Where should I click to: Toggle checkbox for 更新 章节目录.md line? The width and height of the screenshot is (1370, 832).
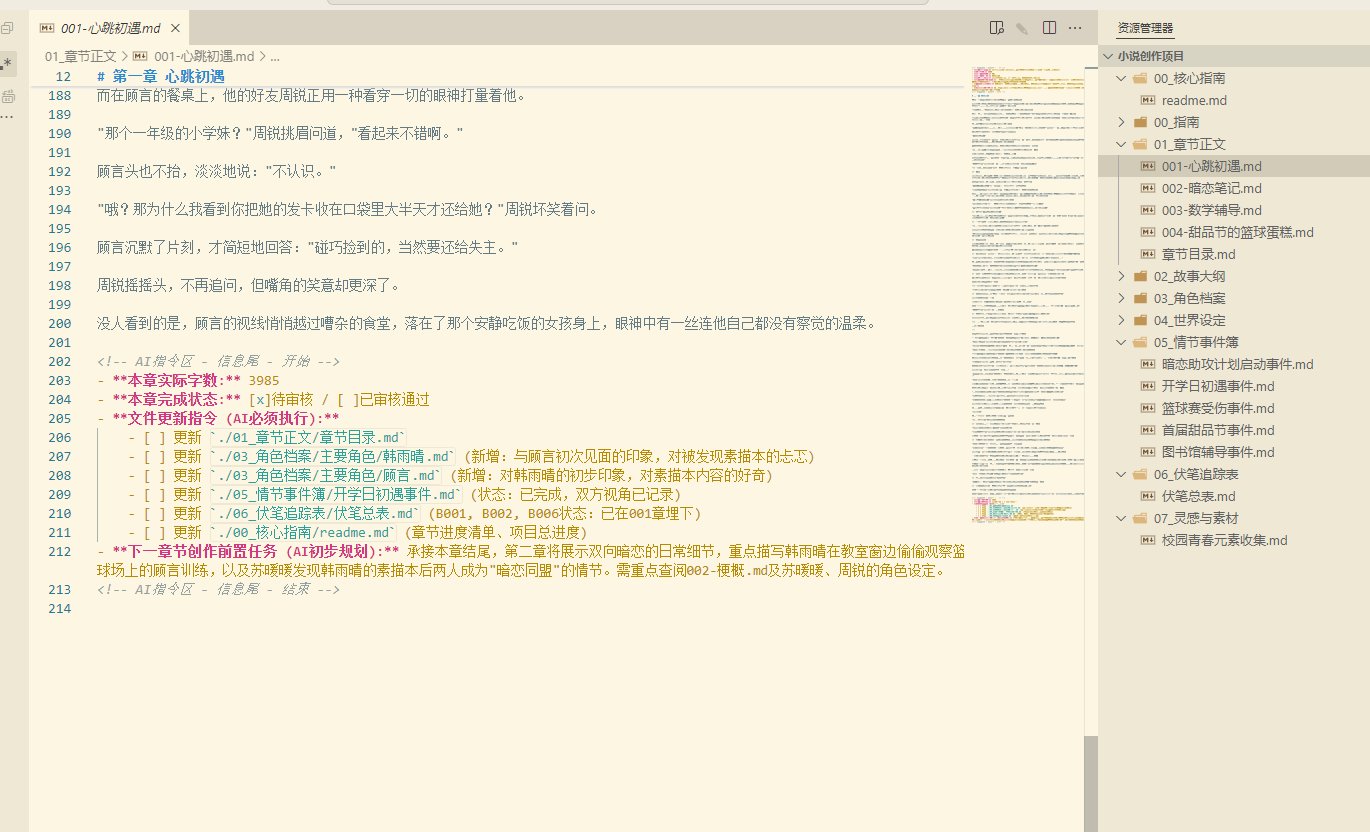point(155,437)
